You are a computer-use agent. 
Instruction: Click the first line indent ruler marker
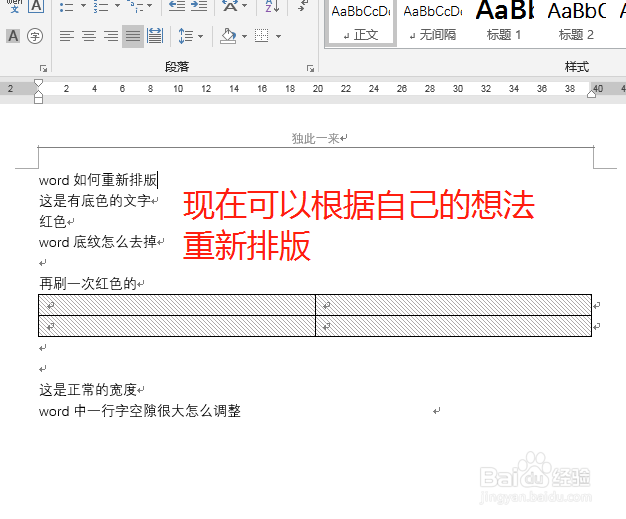(38, 83)
